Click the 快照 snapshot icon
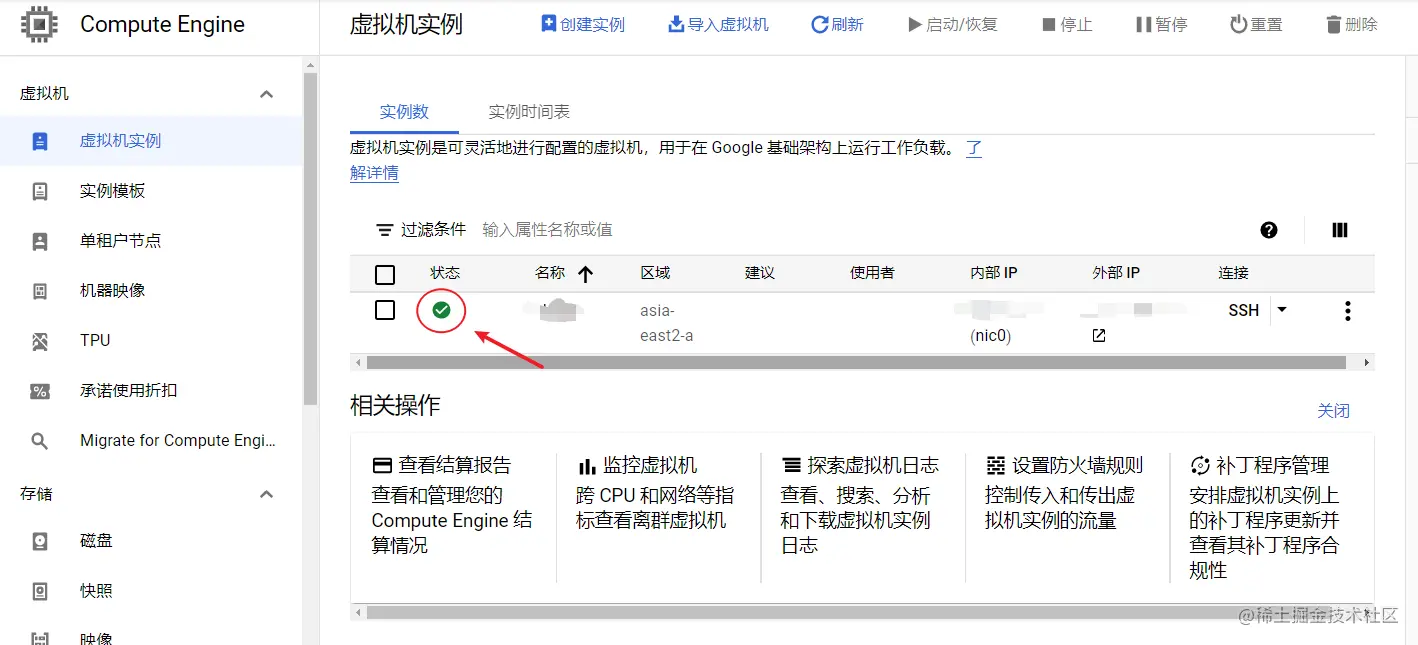 (x=40, y=591)
